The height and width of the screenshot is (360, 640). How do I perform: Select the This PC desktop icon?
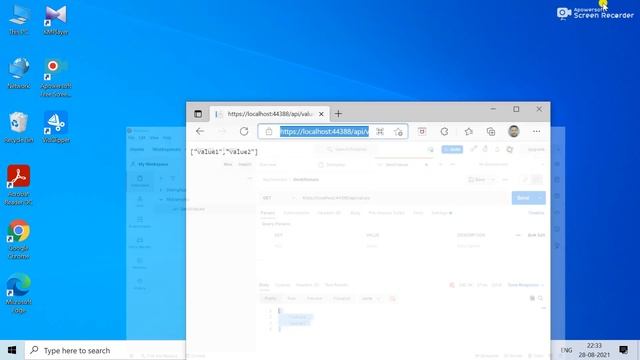tap(19, 20)
